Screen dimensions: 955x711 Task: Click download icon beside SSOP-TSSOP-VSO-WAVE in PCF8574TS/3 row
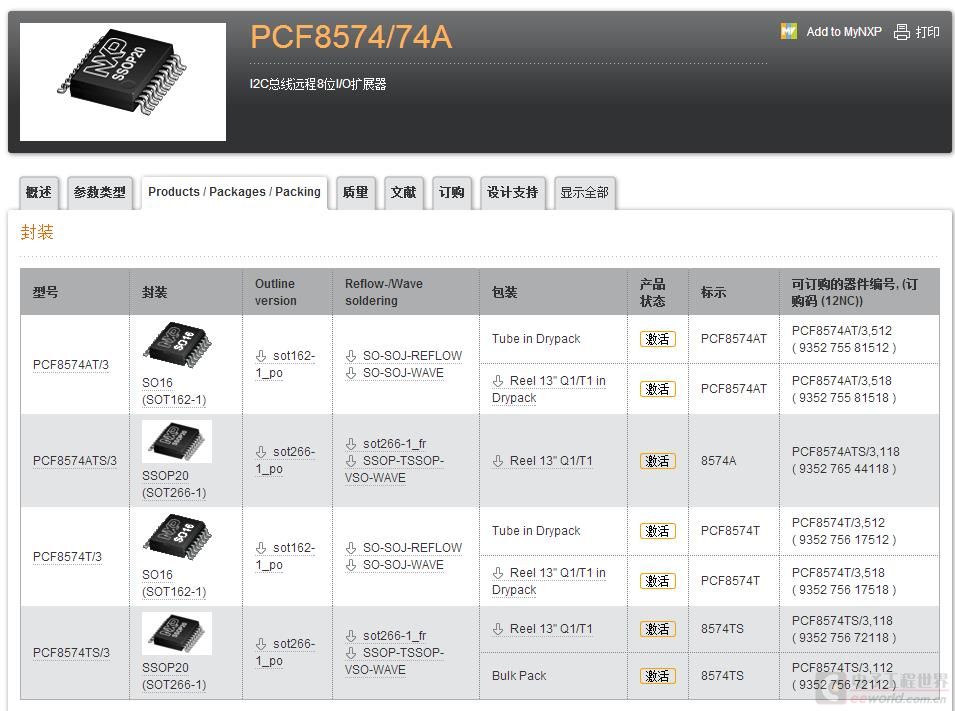pos(351,653)
